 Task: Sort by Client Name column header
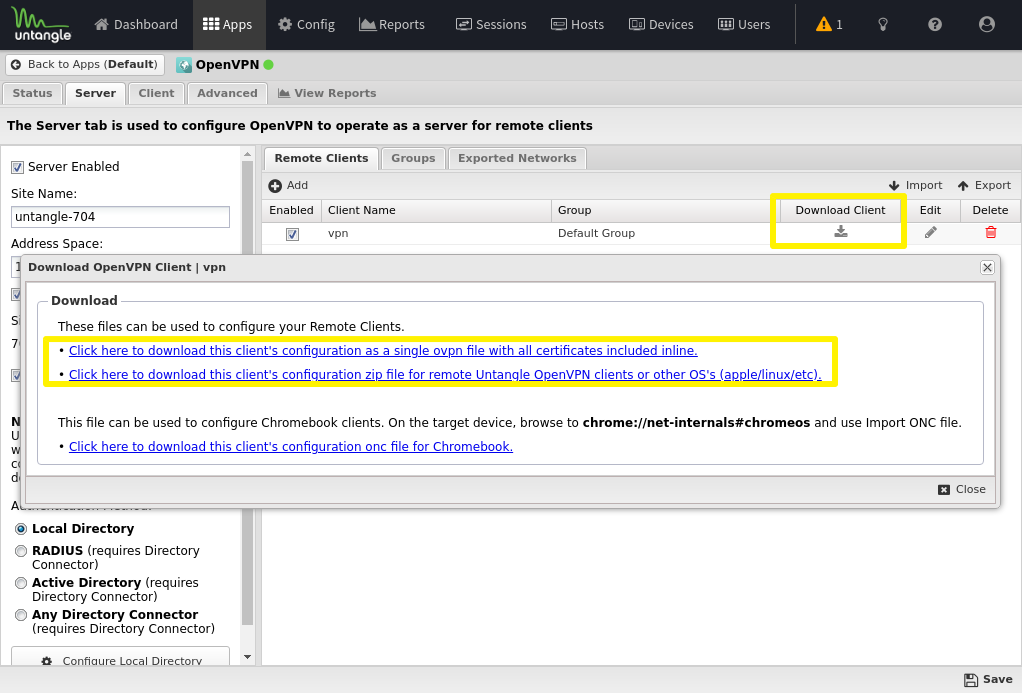click(436, 211)
